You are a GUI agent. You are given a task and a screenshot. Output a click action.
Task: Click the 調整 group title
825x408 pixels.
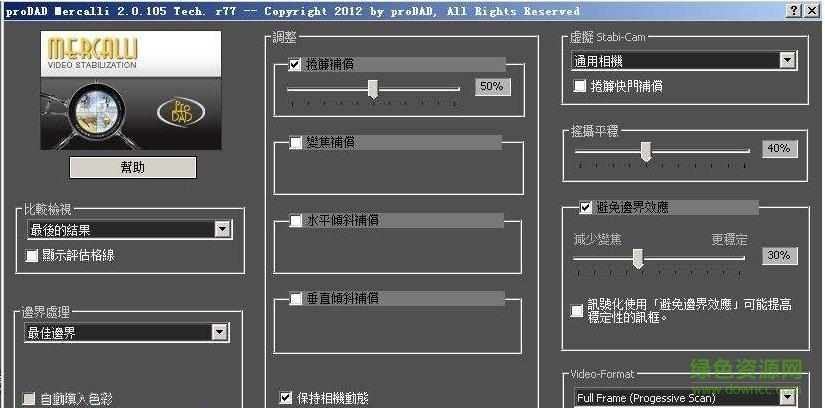point(285,37)
